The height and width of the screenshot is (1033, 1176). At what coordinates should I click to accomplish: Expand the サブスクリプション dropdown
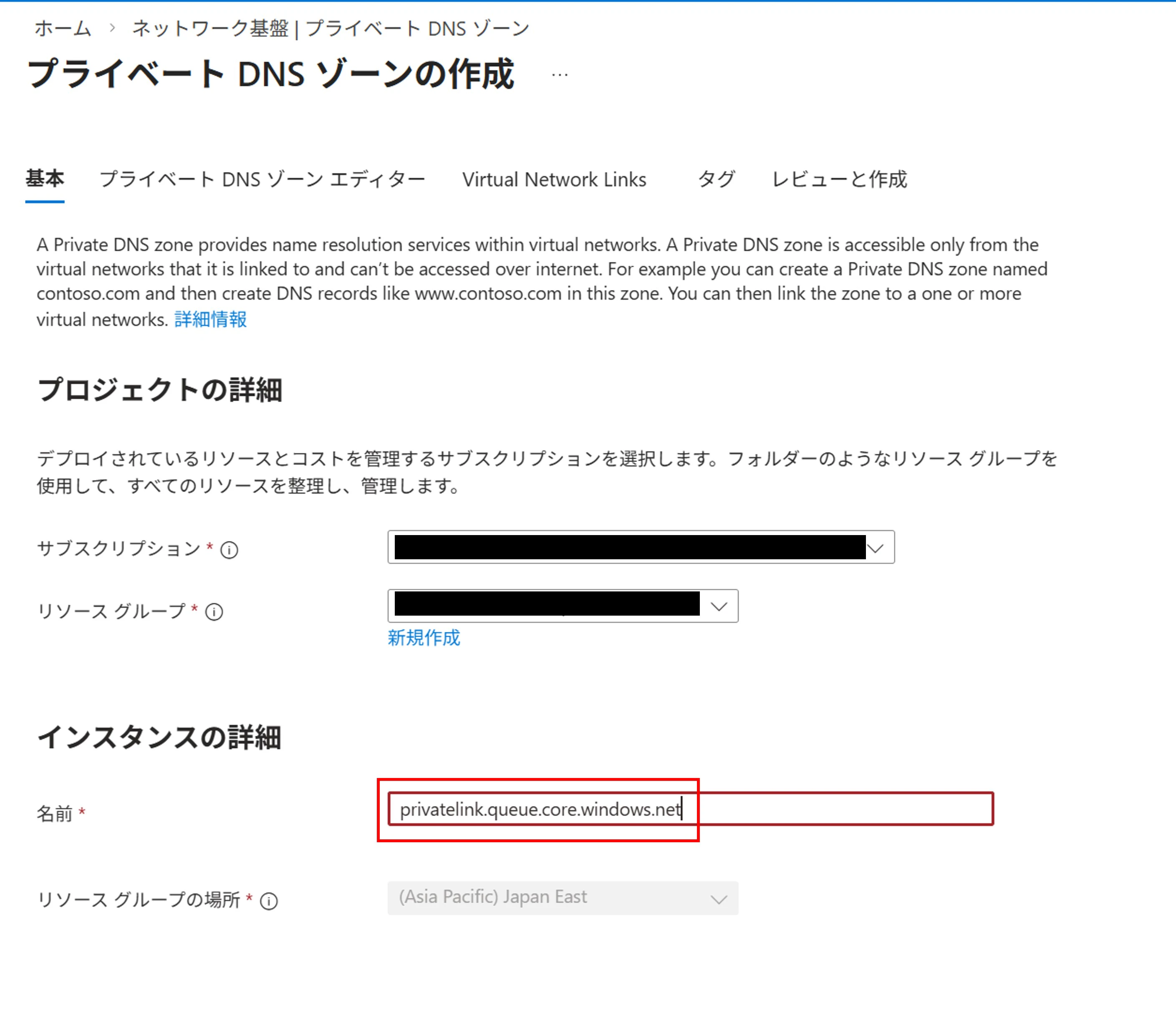coord(875,548)
